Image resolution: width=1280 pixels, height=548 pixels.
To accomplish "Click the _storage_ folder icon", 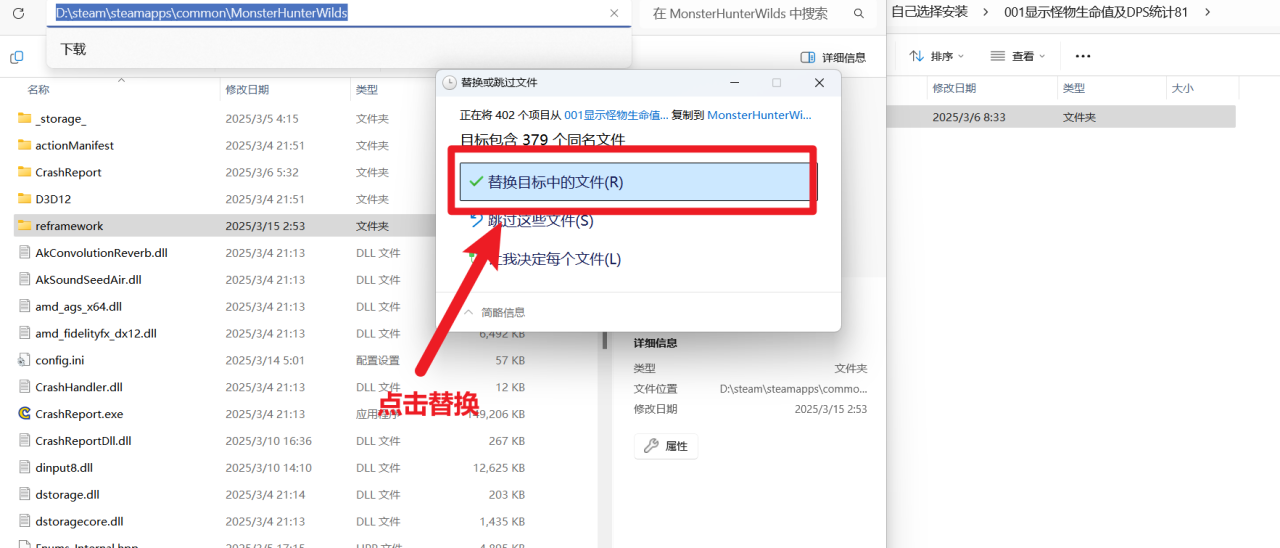I will tap(25, 118).
